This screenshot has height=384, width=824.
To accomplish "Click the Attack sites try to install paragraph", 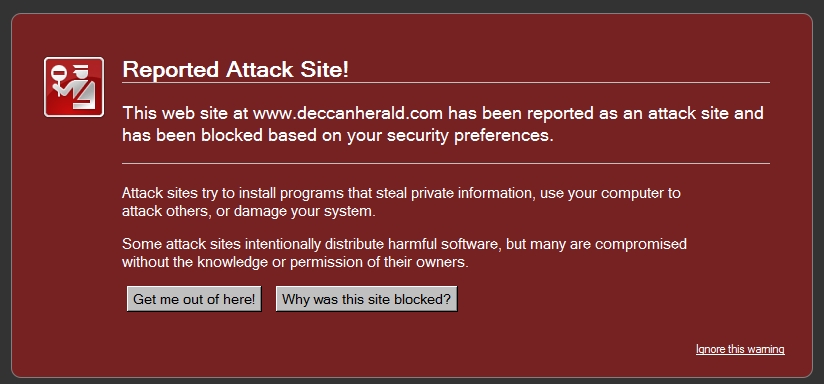I will point(401,202).
